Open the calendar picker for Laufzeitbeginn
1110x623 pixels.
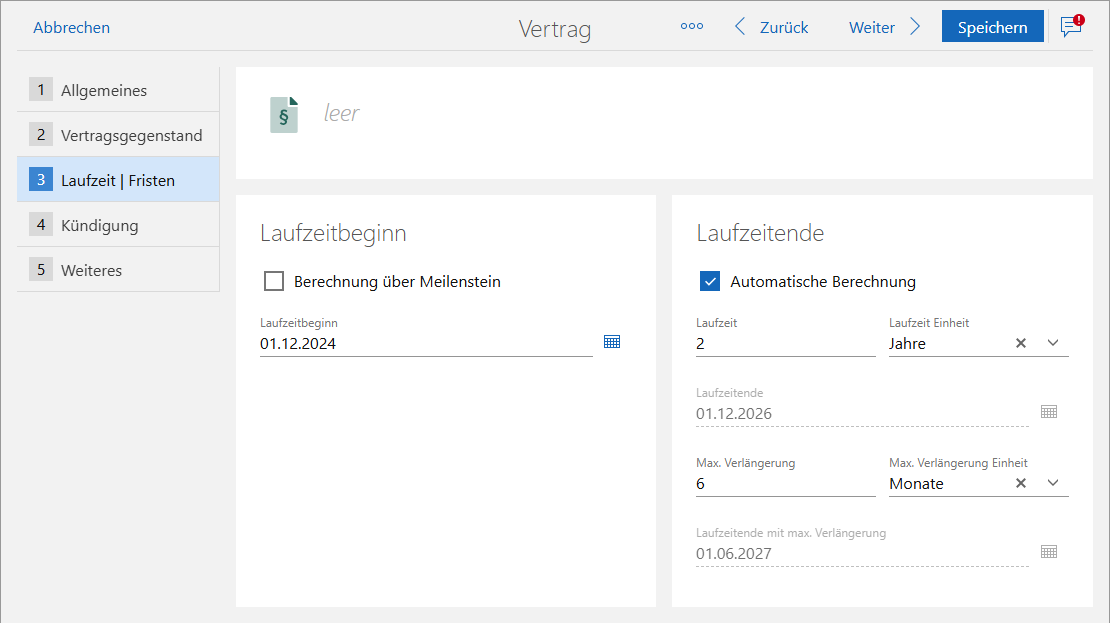coord(612,341)
